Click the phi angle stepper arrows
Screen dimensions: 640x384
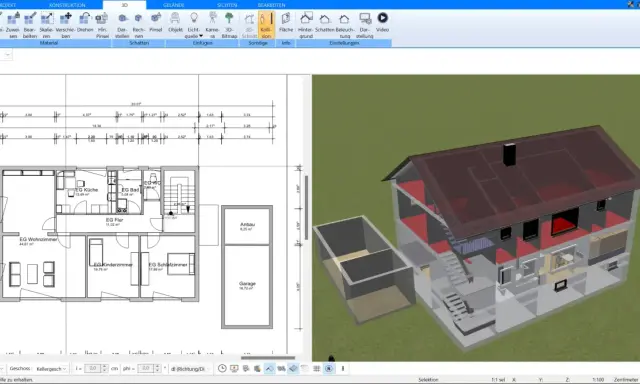pos(158,368)
